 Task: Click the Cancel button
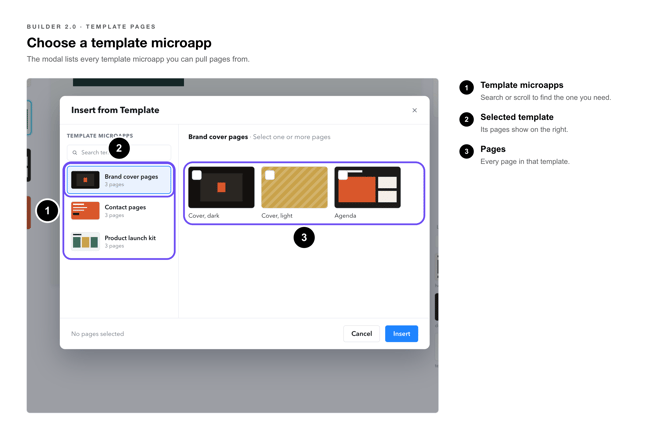361,333
